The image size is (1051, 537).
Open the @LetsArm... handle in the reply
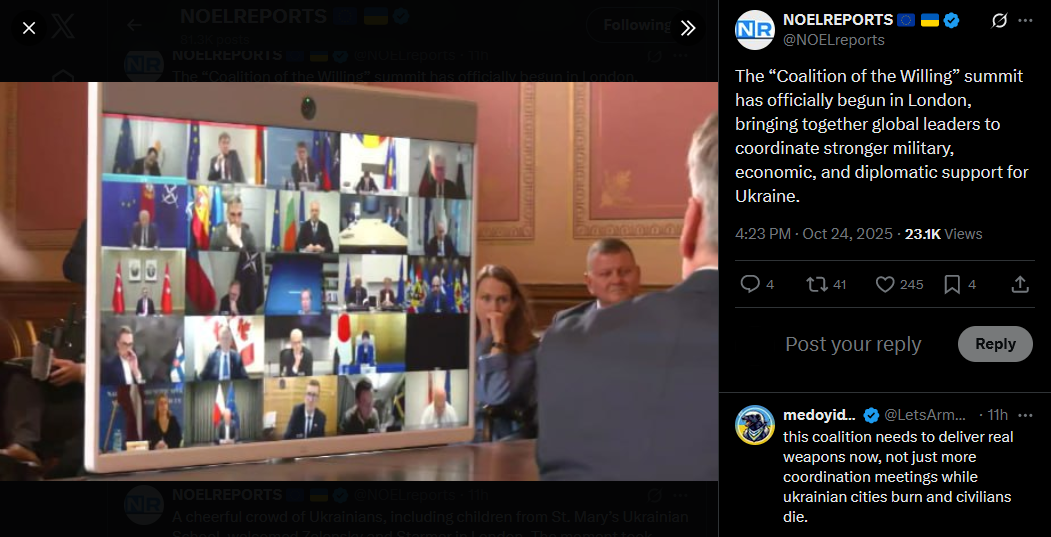coord(925,415)
